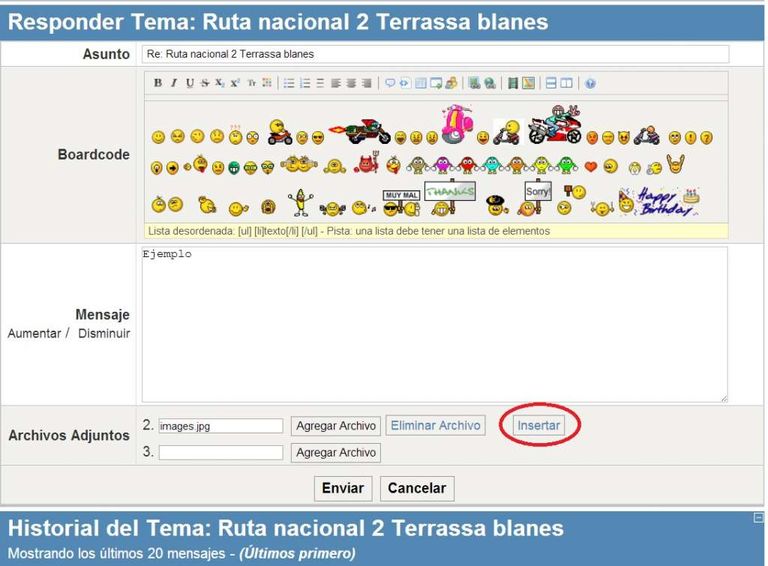The width and height of the screenshot is (768, 566).
Task: Insert the pink scooter emoticon
Action: tap(459, 125)
